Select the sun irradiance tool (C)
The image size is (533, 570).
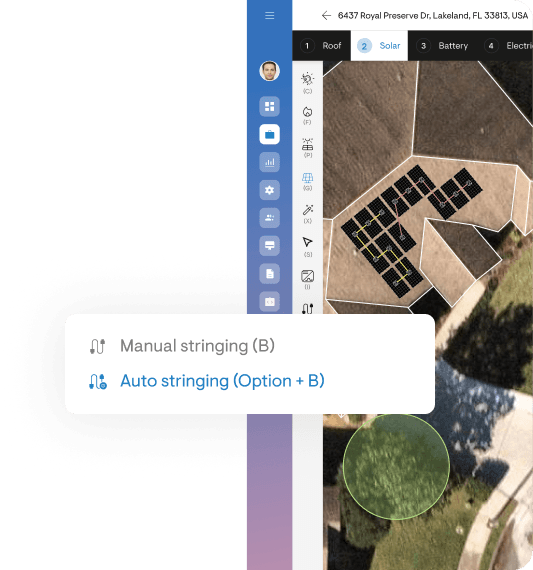click(308, 83)
